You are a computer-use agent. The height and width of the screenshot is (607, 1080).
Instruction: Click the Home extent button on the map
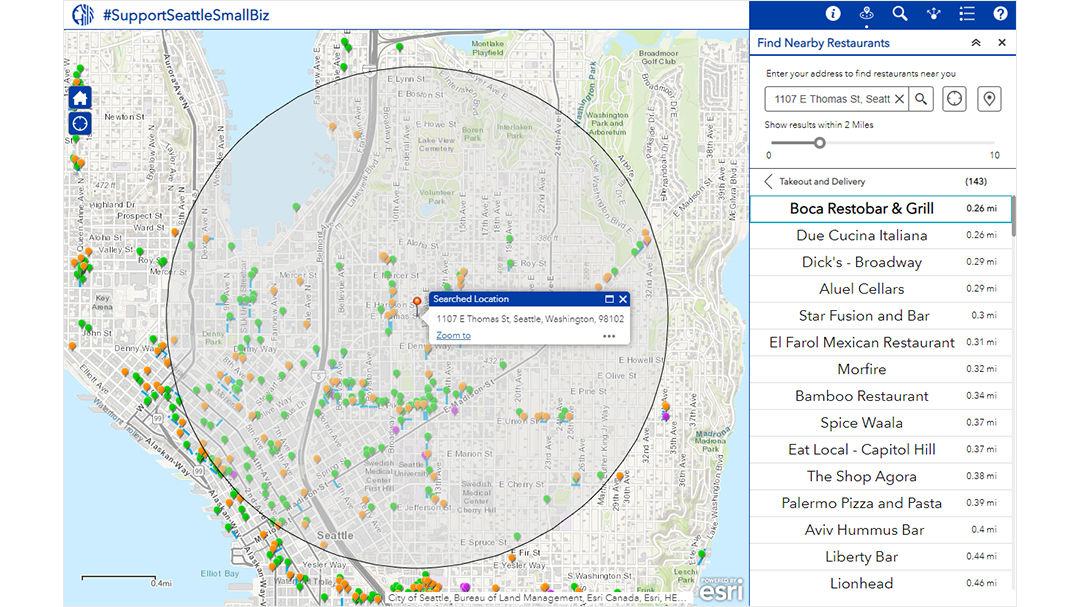point(78,97)
